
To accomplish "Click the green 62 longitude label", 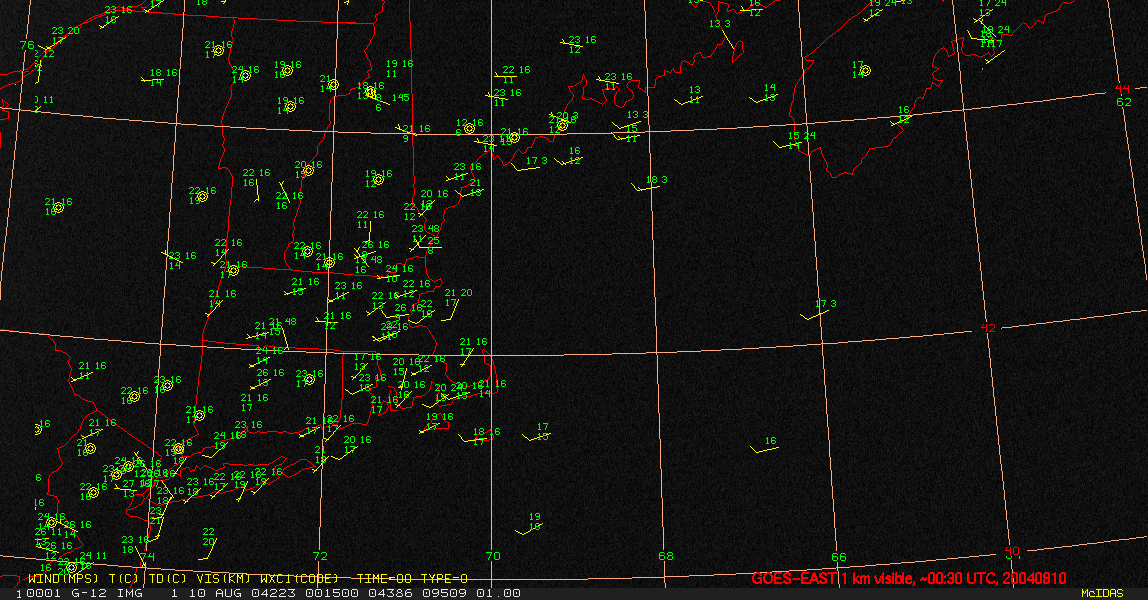I will click(1124, 102).
